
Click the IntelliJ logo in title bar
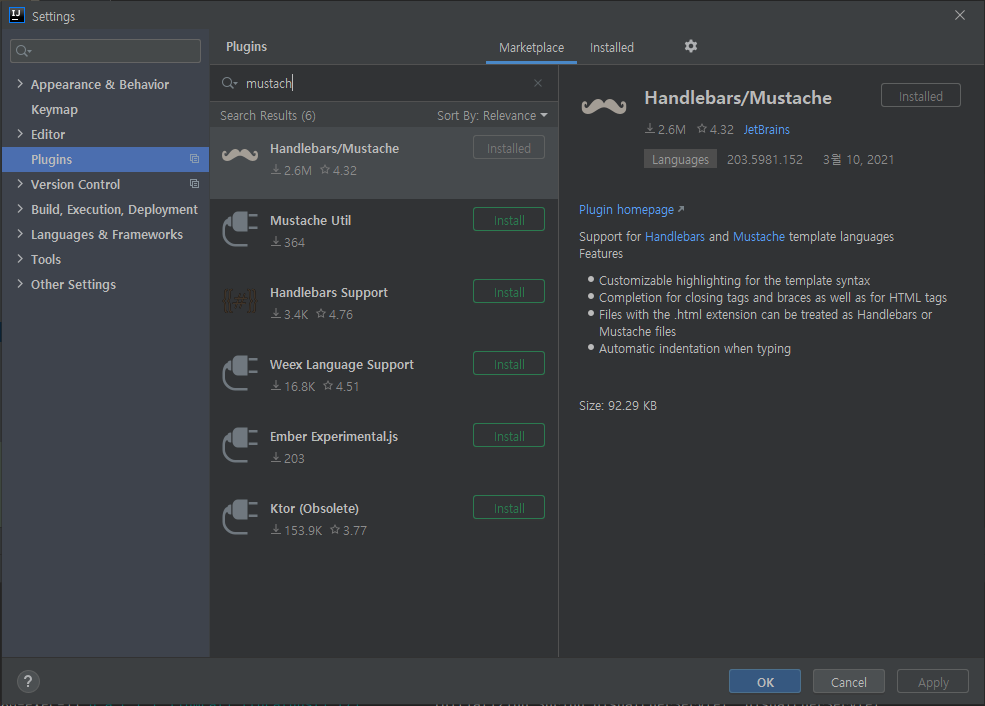tap(16, 15)
